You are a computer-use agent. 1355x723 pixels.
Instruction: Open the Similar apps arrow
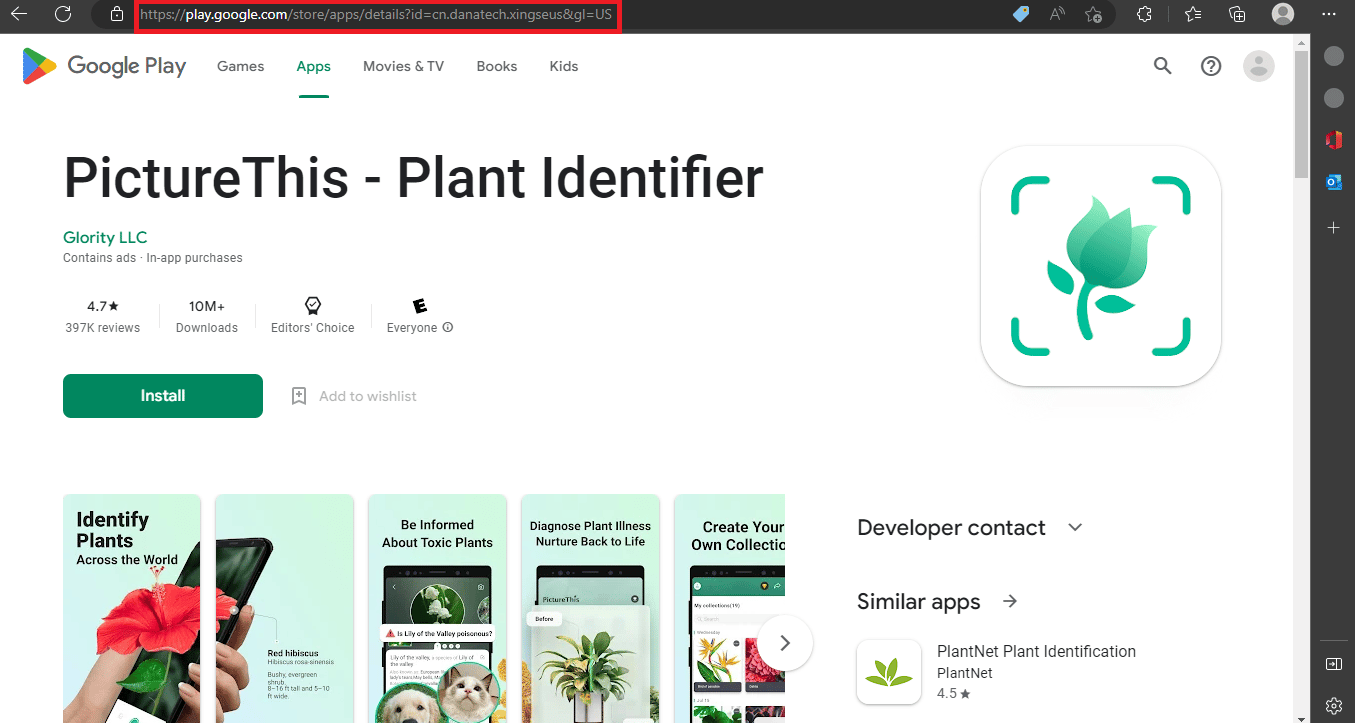1010,601
